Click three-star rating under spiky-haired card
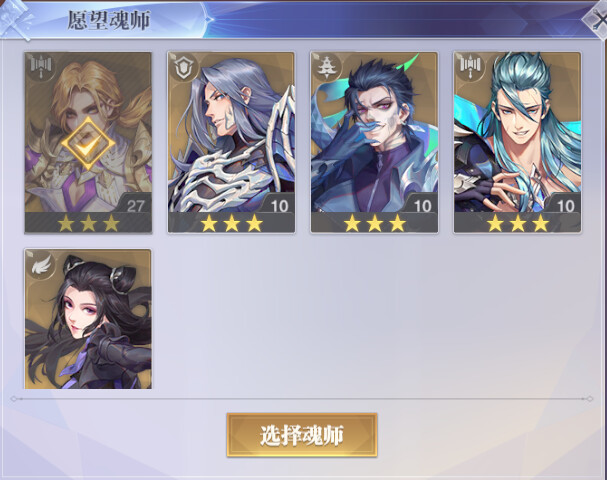Viewport: 607px width, 480px height. tap(374, 223)
